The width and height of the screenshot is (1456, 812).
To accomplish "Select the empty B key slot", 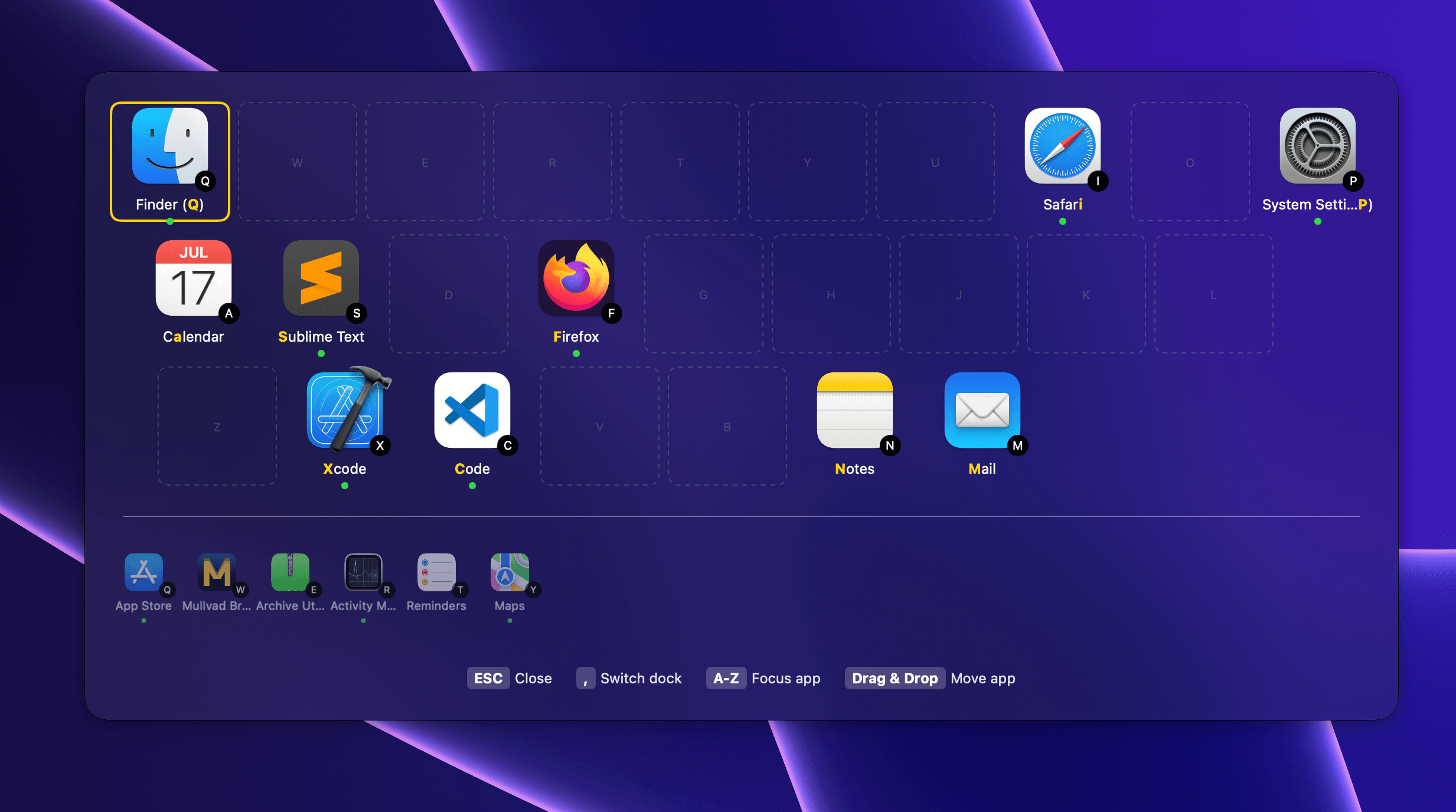I will (x=727, y=426).
